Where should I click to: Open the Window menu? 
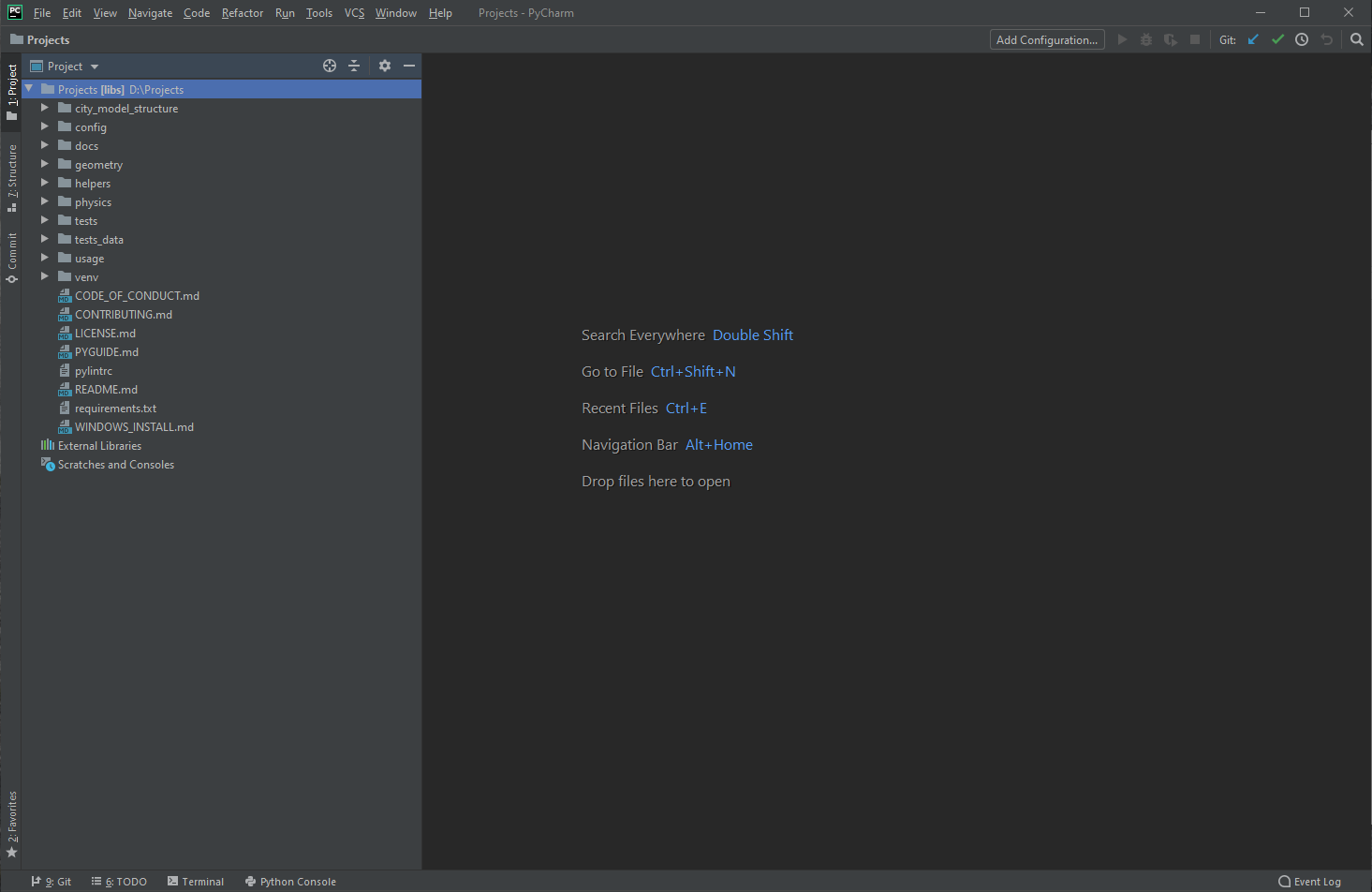(396, 13)
